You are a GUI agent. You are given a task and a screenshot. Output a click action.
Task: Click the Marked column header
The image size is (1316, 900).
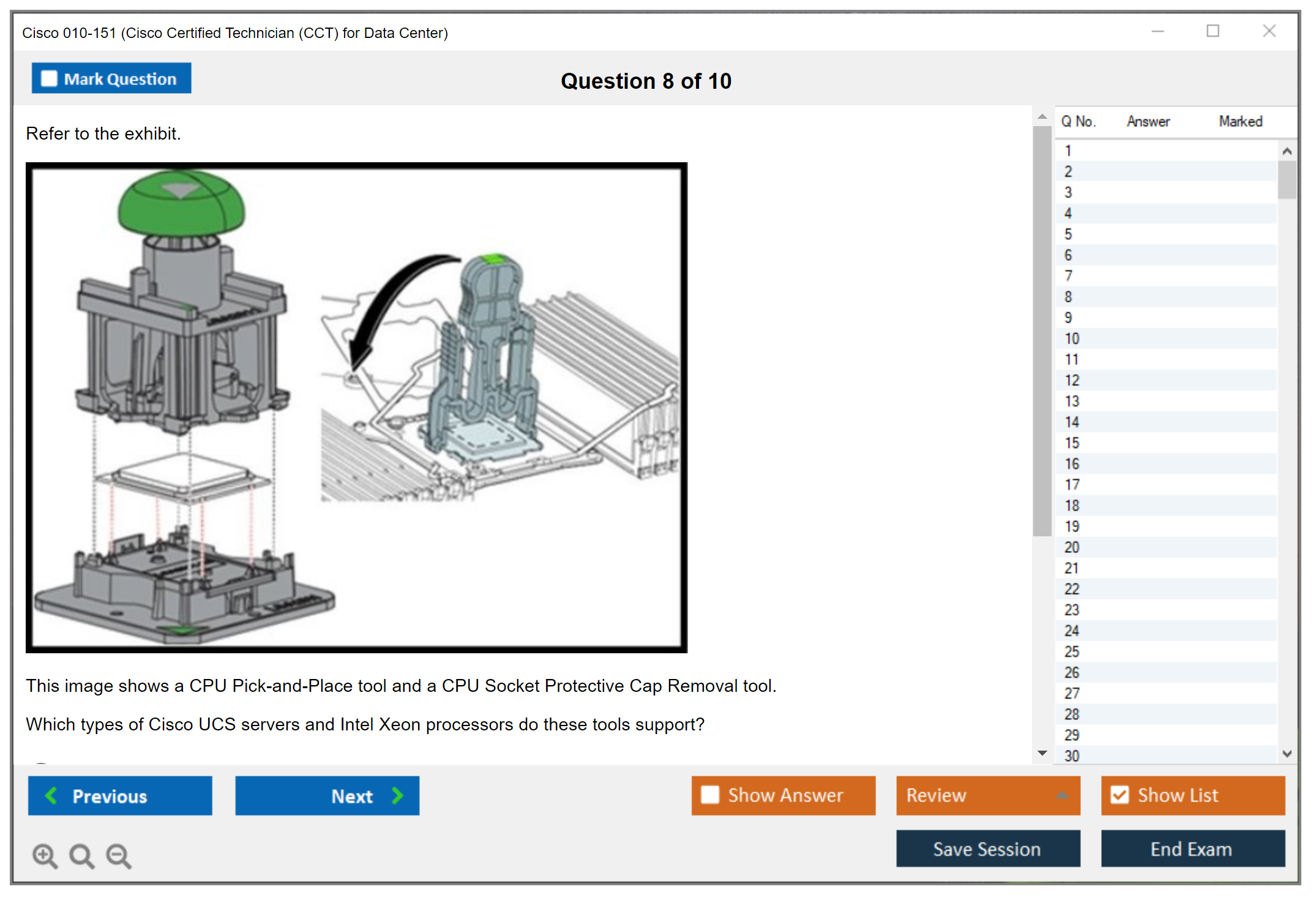(1240, 121)
